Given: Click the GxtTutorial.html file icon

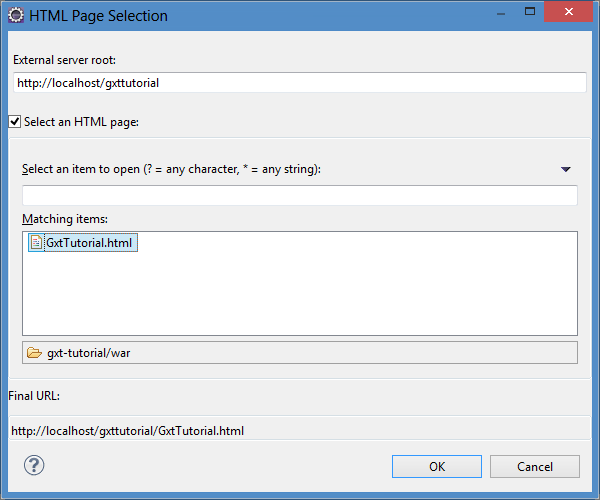Looking at the screenshot, I should (x=36, y=243).
